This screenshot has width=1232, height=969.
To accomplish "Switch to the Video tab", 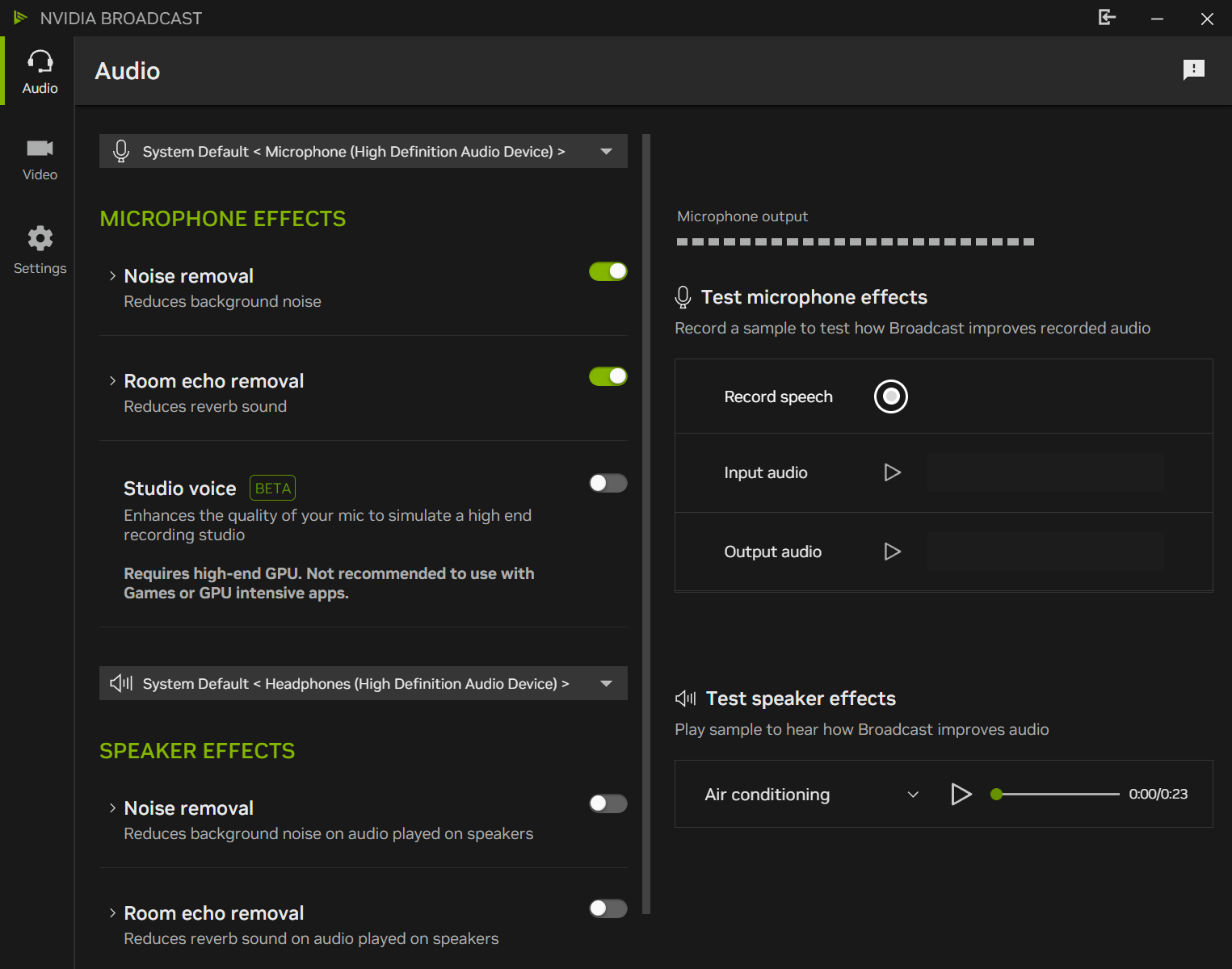I will [40, 159].
